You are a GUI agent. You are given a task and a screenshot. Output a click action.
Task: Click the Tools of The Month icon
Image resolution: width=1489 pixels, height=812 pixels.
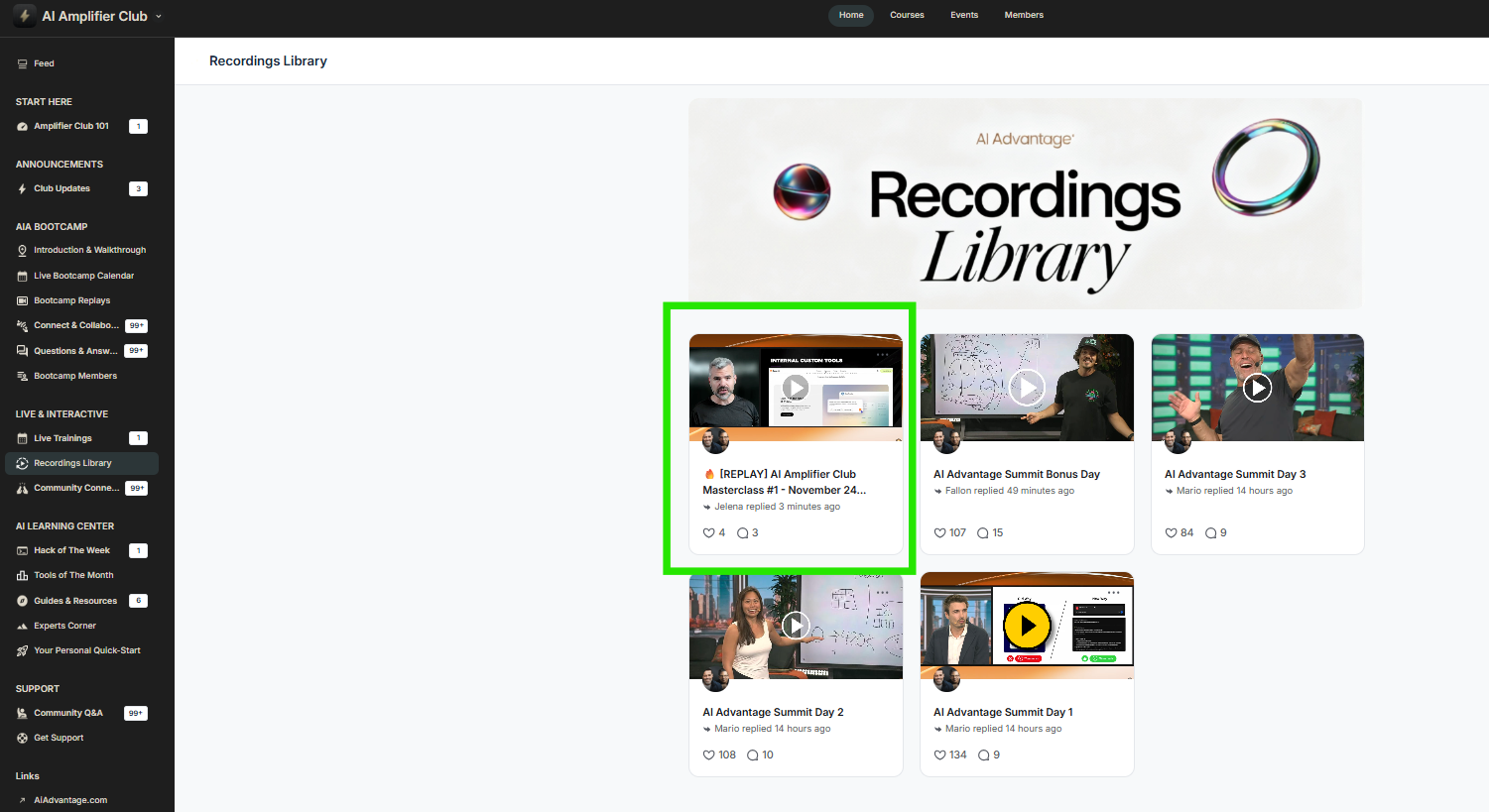pyautogui.click(x=22, y=575)
